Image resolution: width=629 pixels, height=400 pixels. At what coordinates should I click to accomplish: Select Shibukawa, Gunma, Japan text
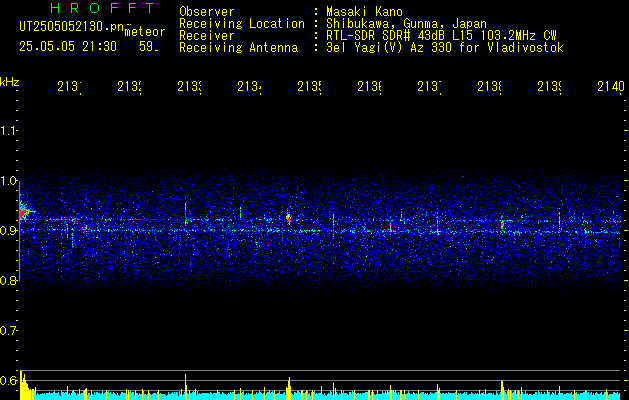point(406,24)
